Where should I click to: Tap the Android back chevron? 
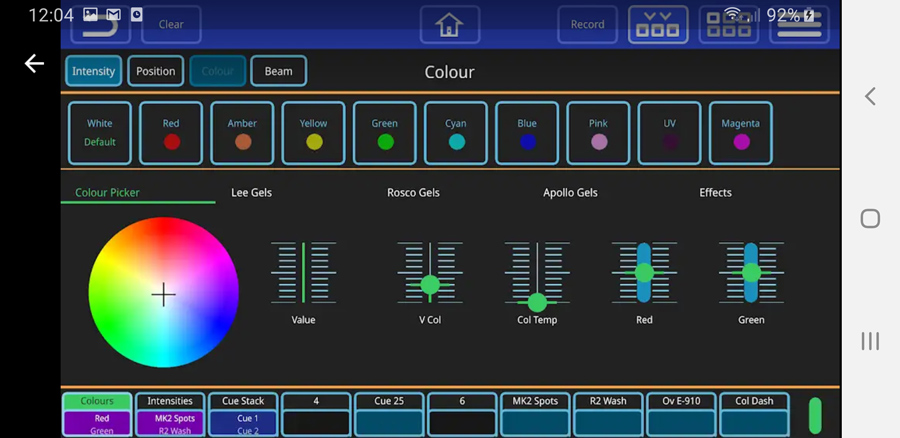(870, 96)
